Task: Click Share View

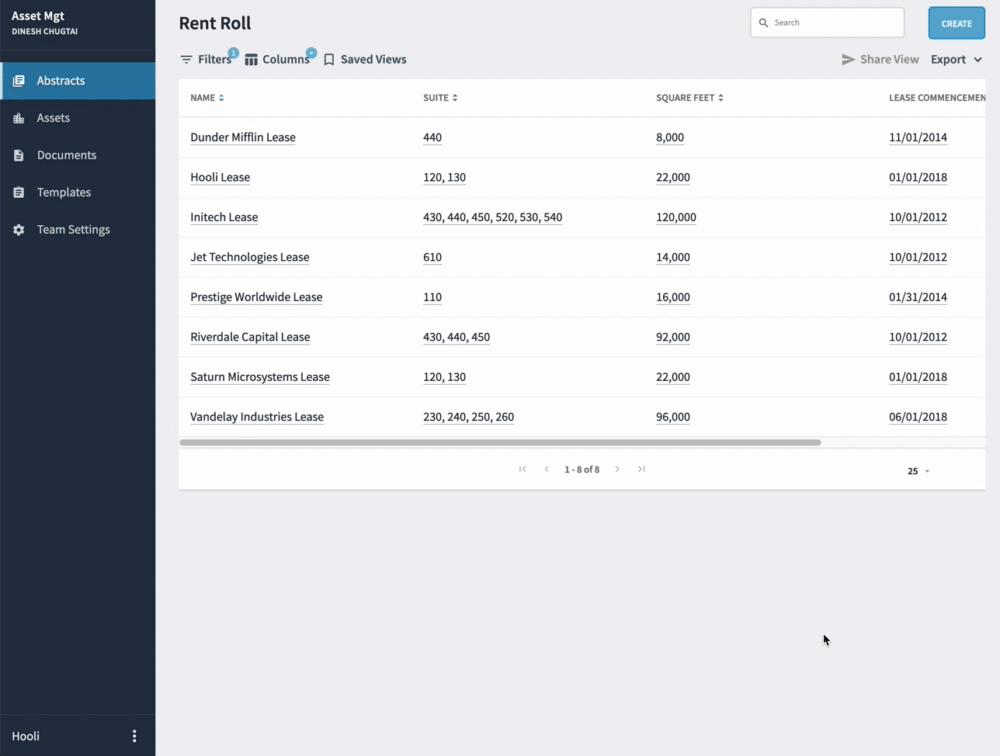Action: pos(880,59)
